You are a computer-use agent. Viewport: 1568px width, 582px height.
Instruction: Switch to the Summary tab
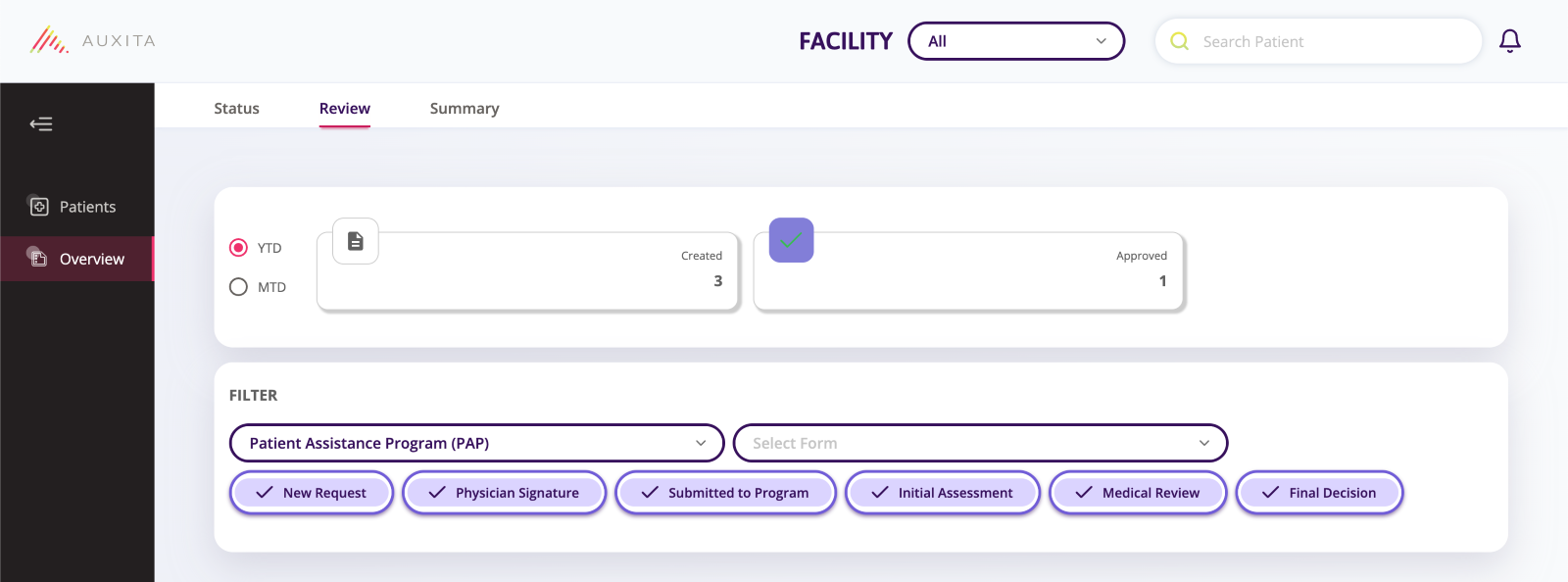pyautogui.click(x=465, y=109)
